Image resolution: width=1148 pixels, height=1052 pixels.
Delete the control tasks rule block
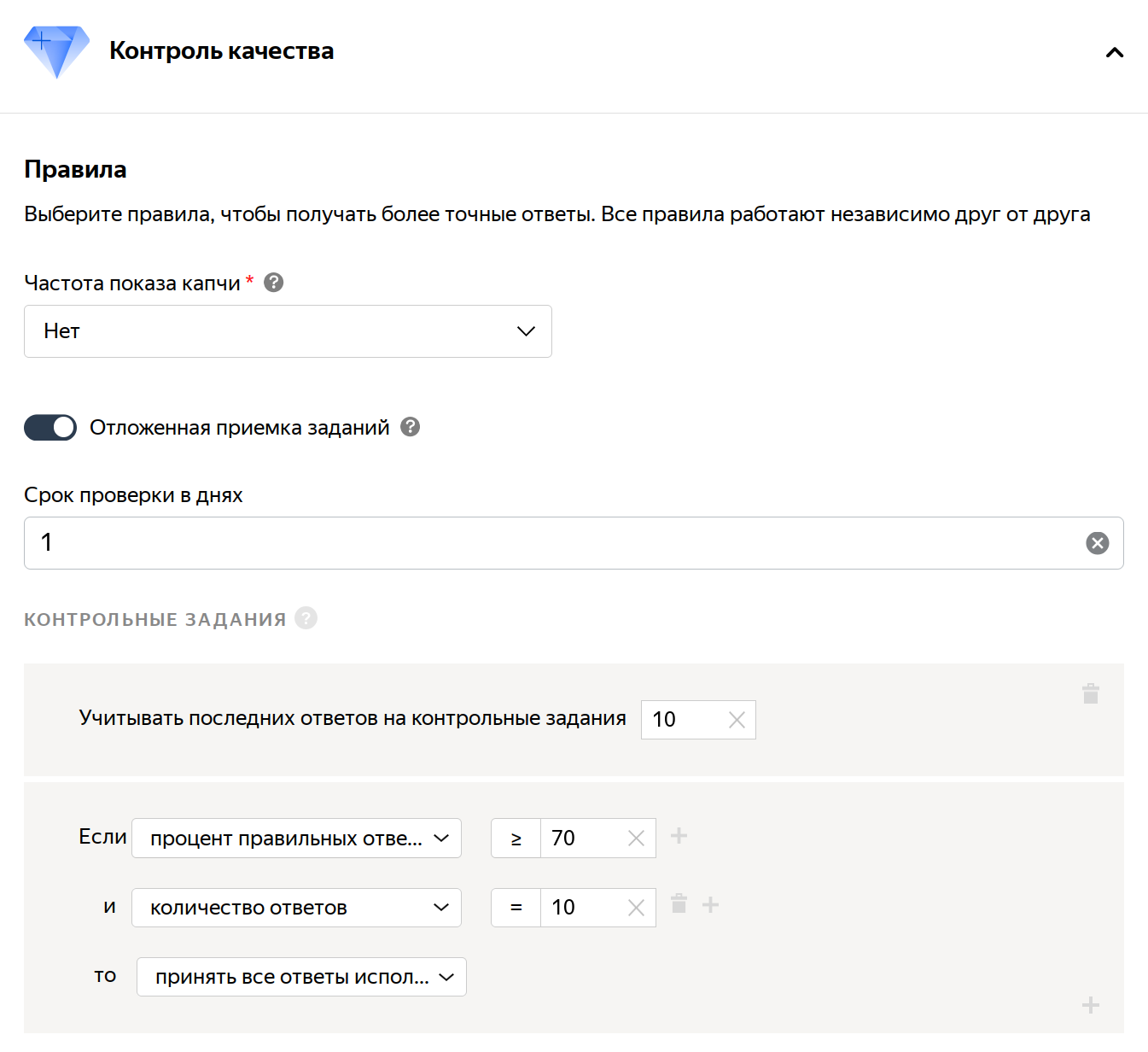click(x=1090, y=693)
